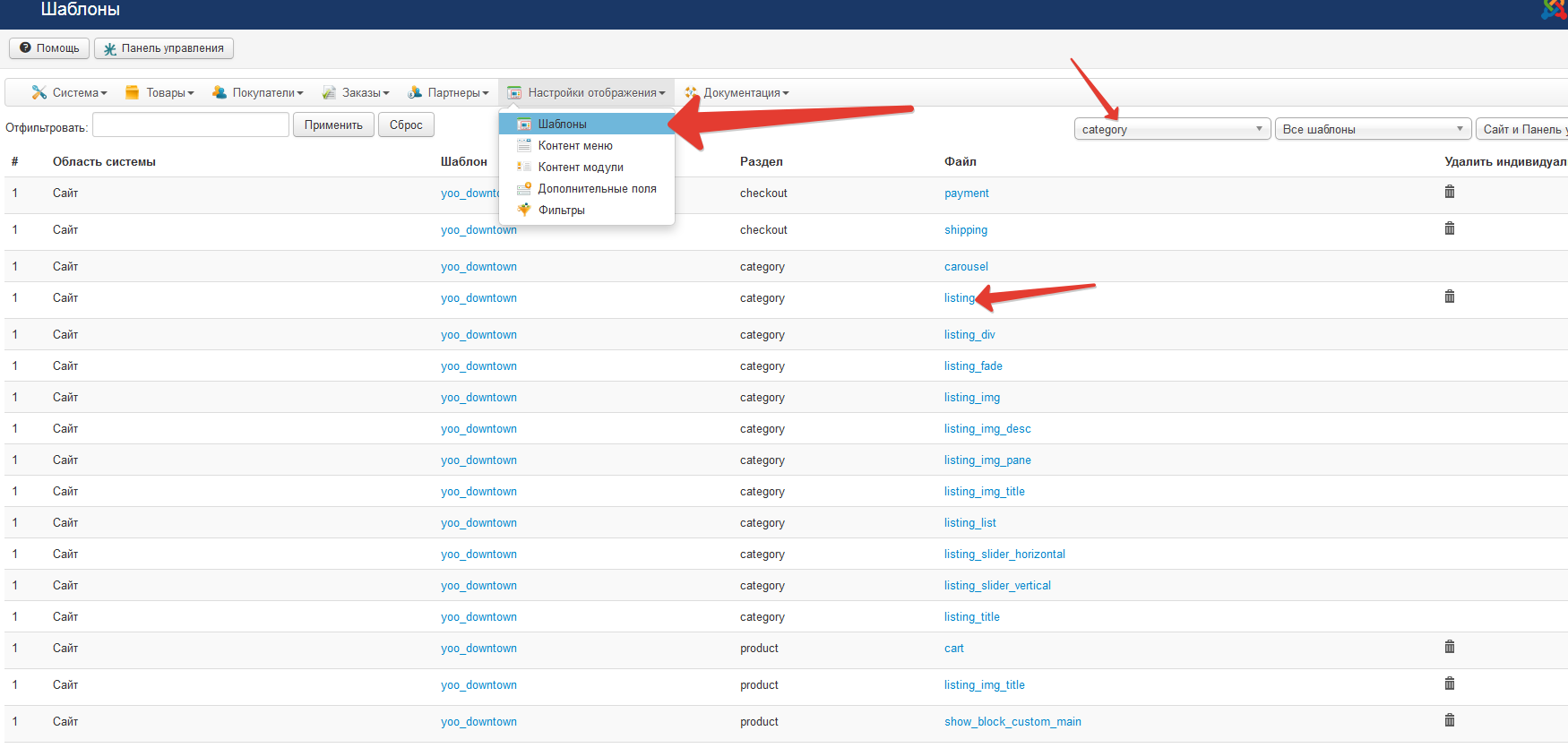The height and width of the screenshot is (748, 1568).
Task: Open the Документация menu
Action: 737,93
